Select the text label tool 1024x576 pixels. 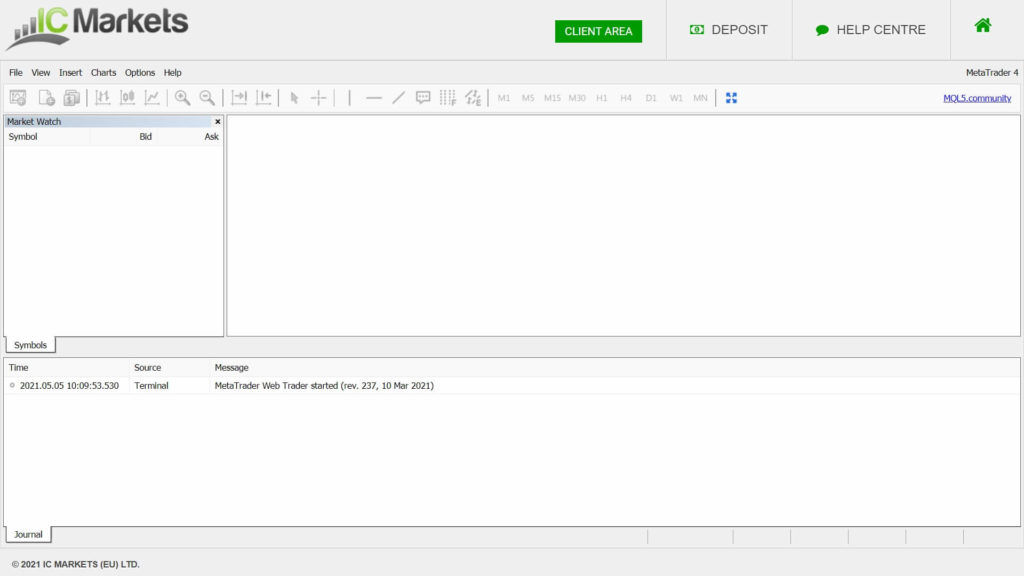click(423, 98)
